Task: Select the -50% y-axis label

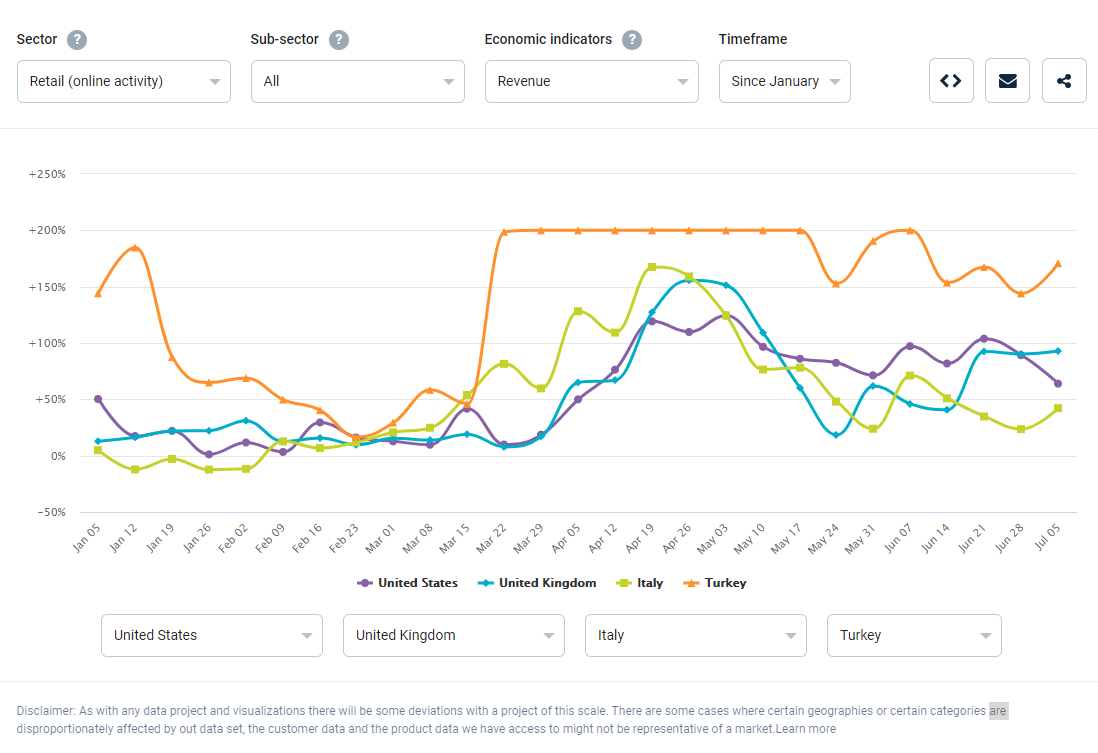Action: (x=51, y=512)
